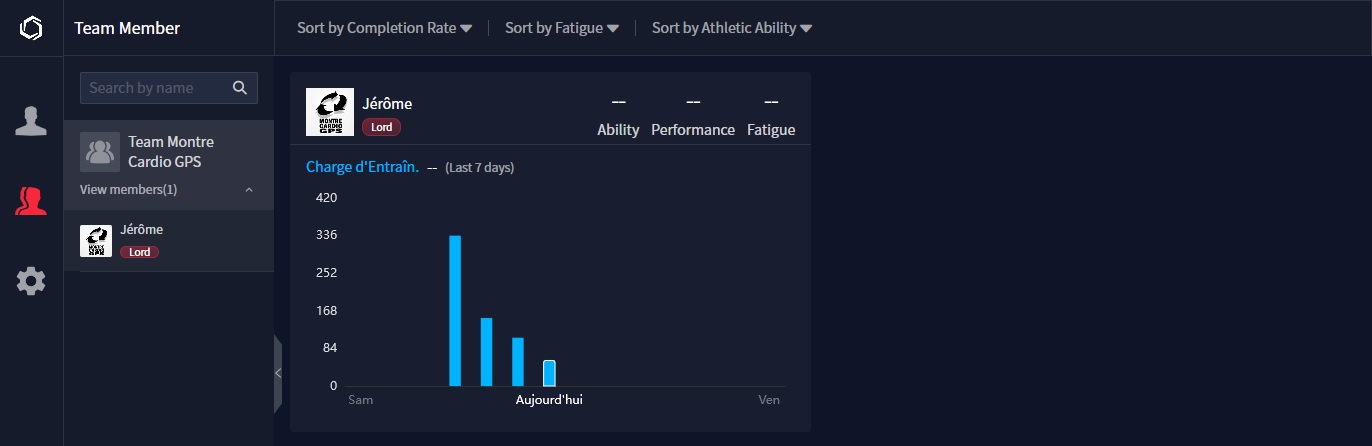Select the red team members icon
The image size is (1372, 446).
pyautogui.click(x=31, y=201)
